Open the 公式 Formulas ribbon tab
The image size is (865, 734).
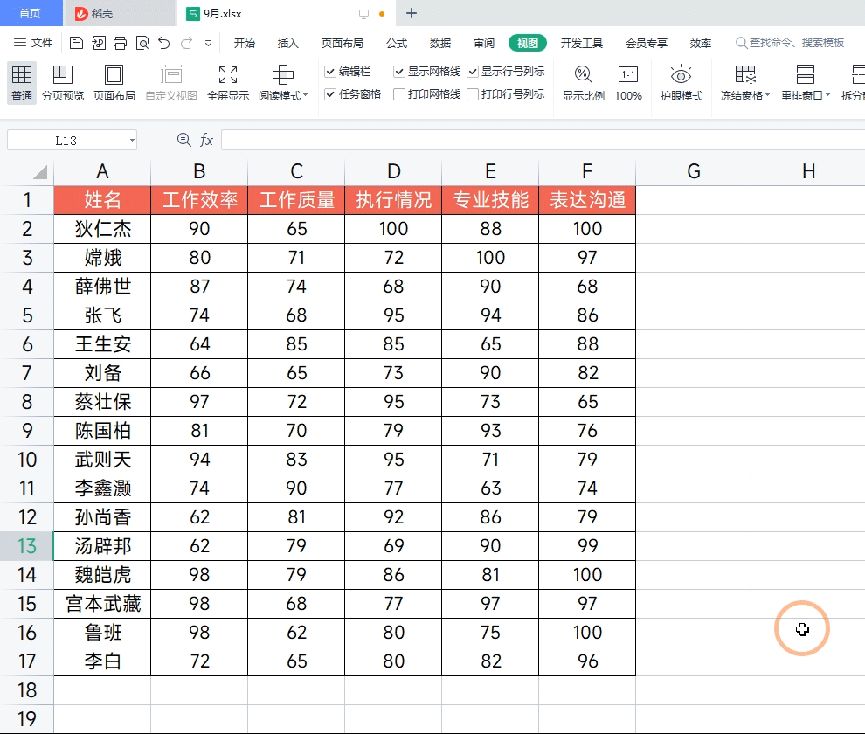click(x=396, y=43)
